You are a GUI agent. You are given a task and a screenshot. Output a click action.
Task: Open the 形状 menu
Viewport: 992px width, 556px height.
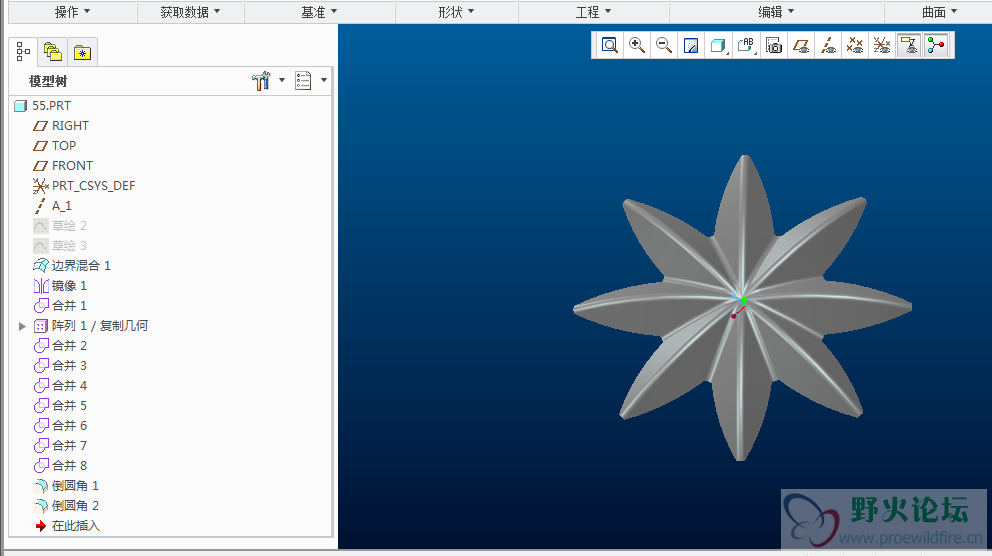[456, 11]
